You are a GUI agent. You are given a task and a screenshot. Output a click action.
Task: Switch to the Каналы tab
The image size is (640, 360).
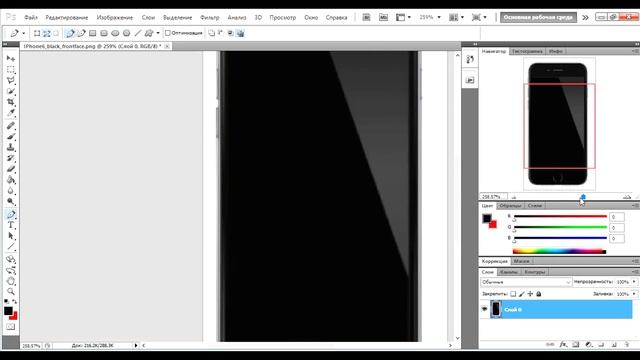coord(508,272)
